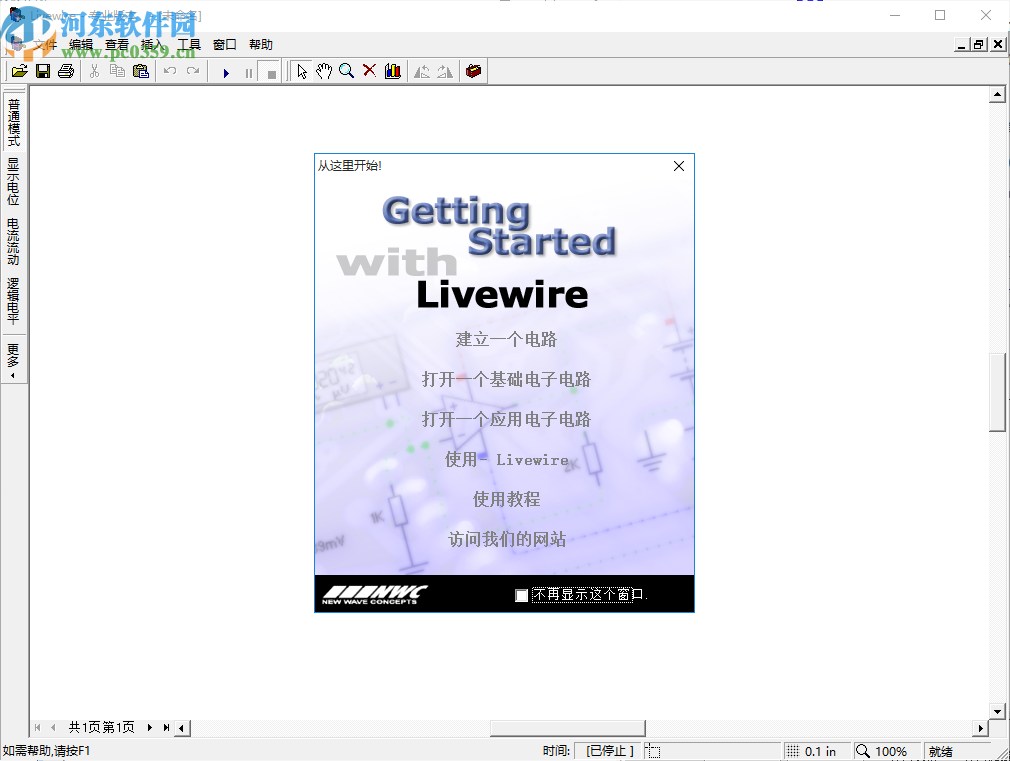This screenshot has width=1010, height=761.
Task: Select the red X delete tool
Action: 369,70
